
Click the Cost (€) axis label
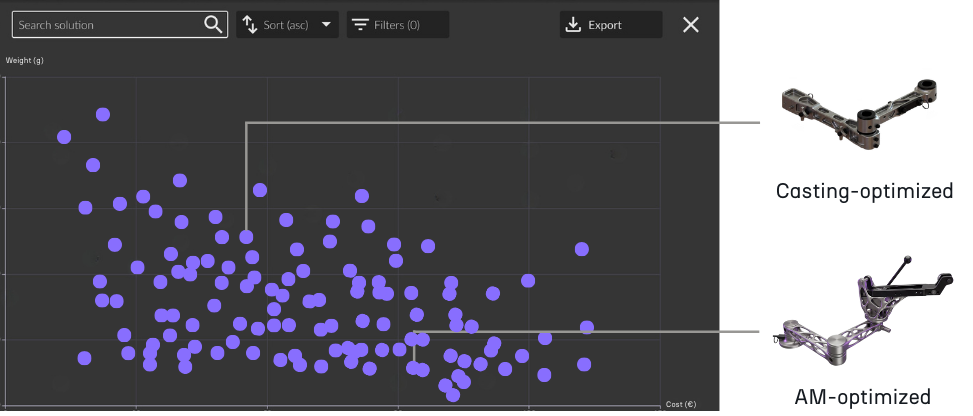(x=681, y=404)
